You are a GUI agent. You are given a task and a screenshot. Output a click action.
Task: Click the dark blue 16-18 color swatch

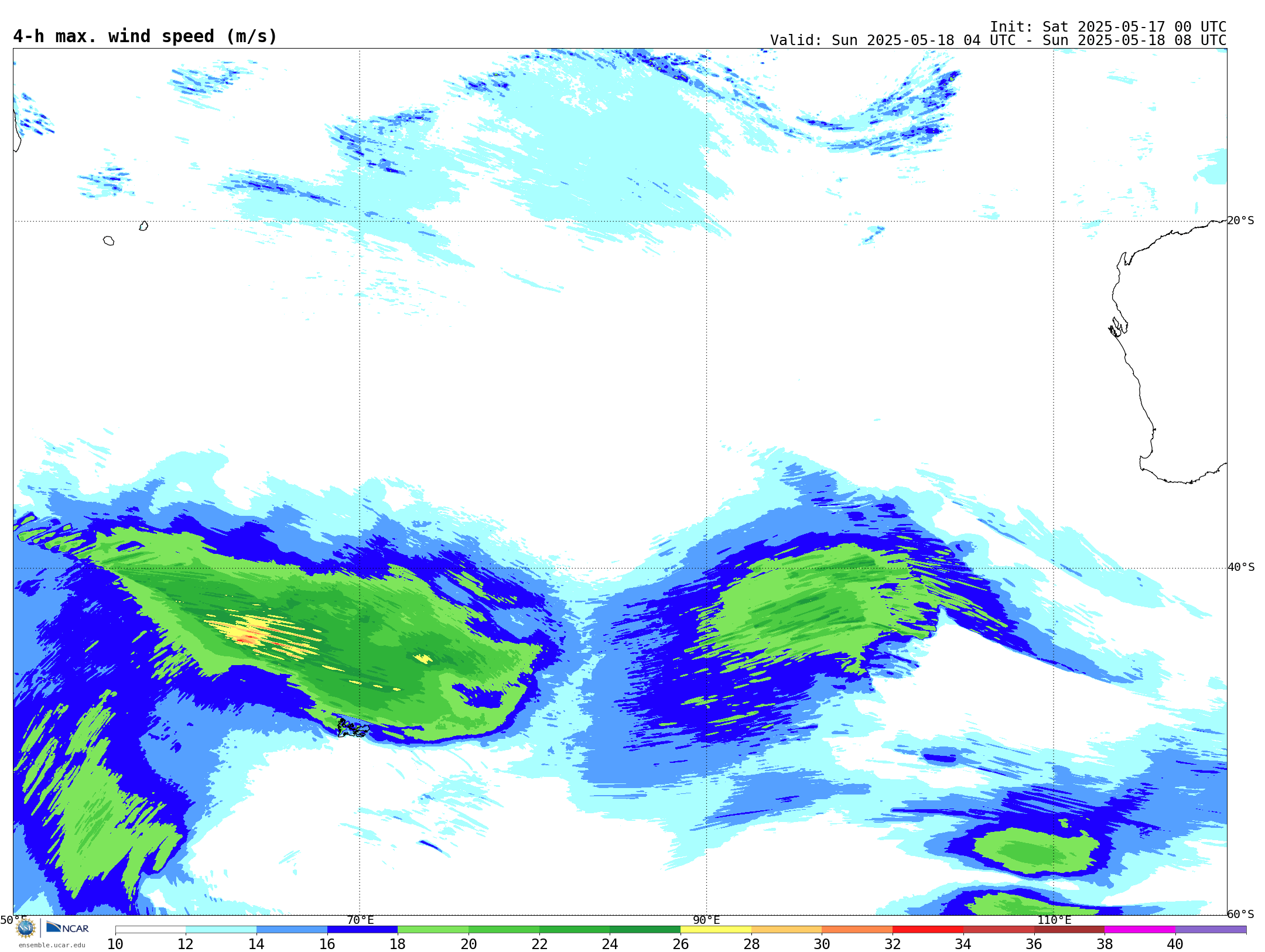point(363,929)
